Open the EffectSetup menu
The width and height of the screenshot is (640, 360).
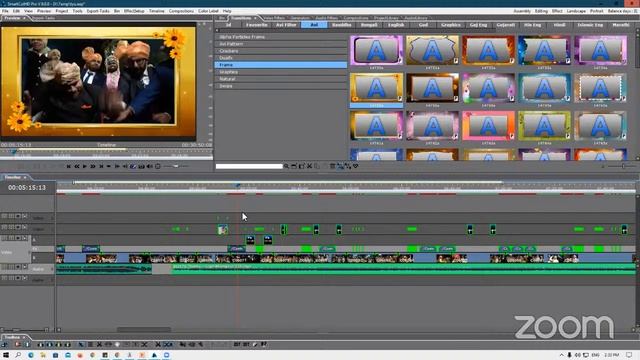pos(134,11)
